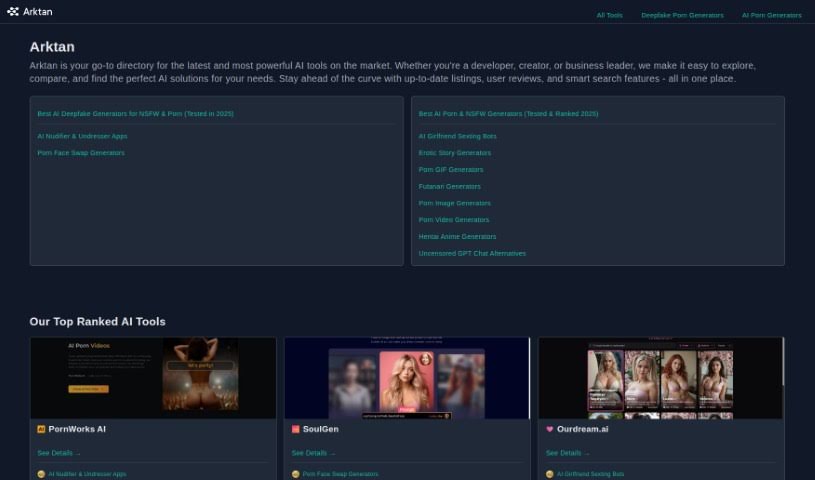Open the Hentai Anime Generators category
This screenshot has height=480, width=815.
click(x=457, y=237)
